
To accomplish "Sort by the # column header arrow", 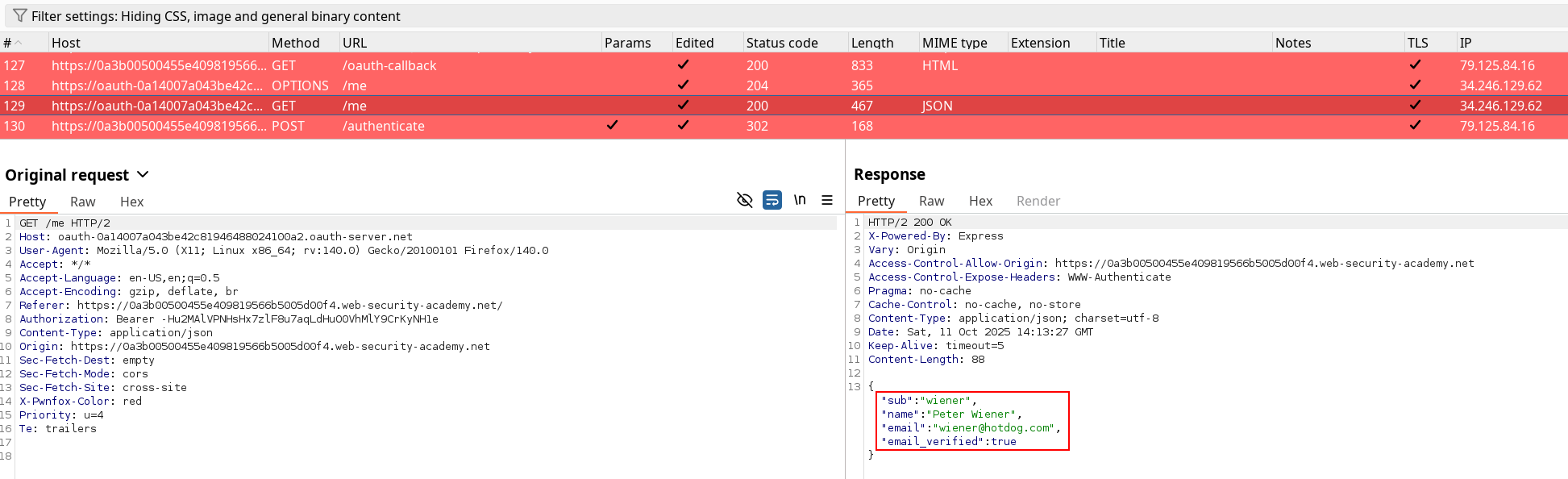I will pos(19,44).
